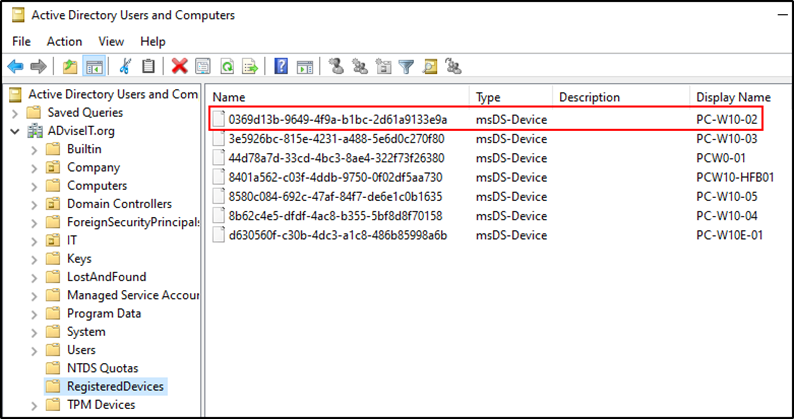Image resolution: width=794 pixels, height=419 pixels.
Task: Select the device entry with display name PC-W10-02
Action: pos(485,120)
